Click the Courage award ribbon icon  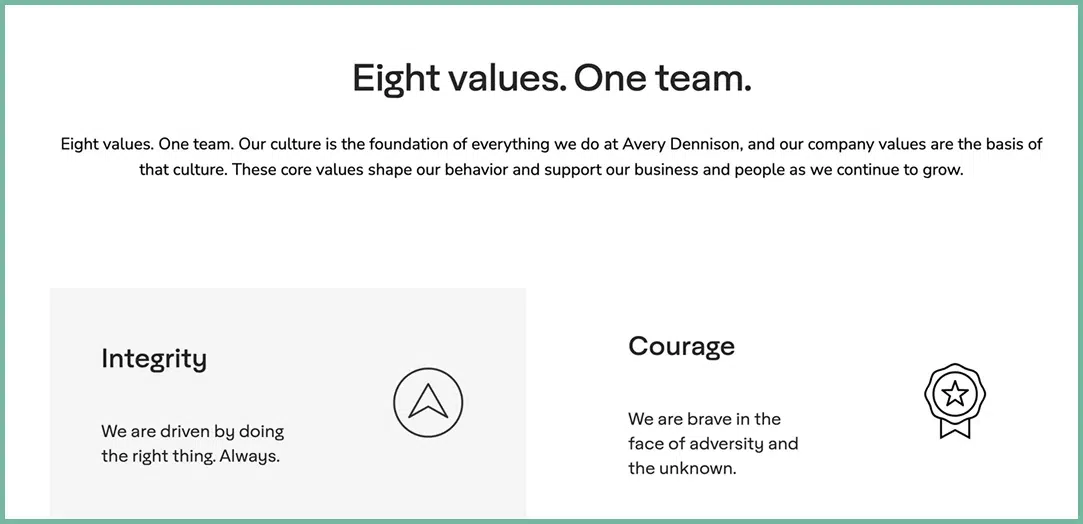(x=954, y=400)
